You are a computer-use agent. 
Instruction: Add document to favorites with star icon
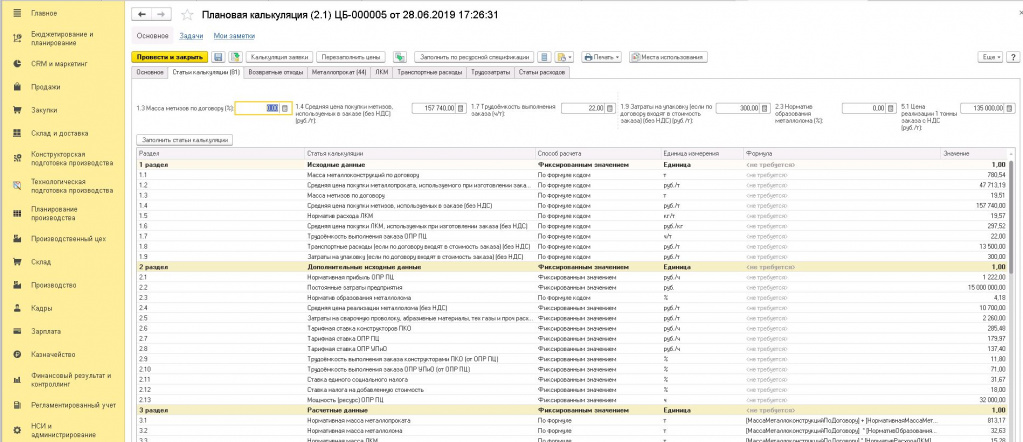coord(187,14)
